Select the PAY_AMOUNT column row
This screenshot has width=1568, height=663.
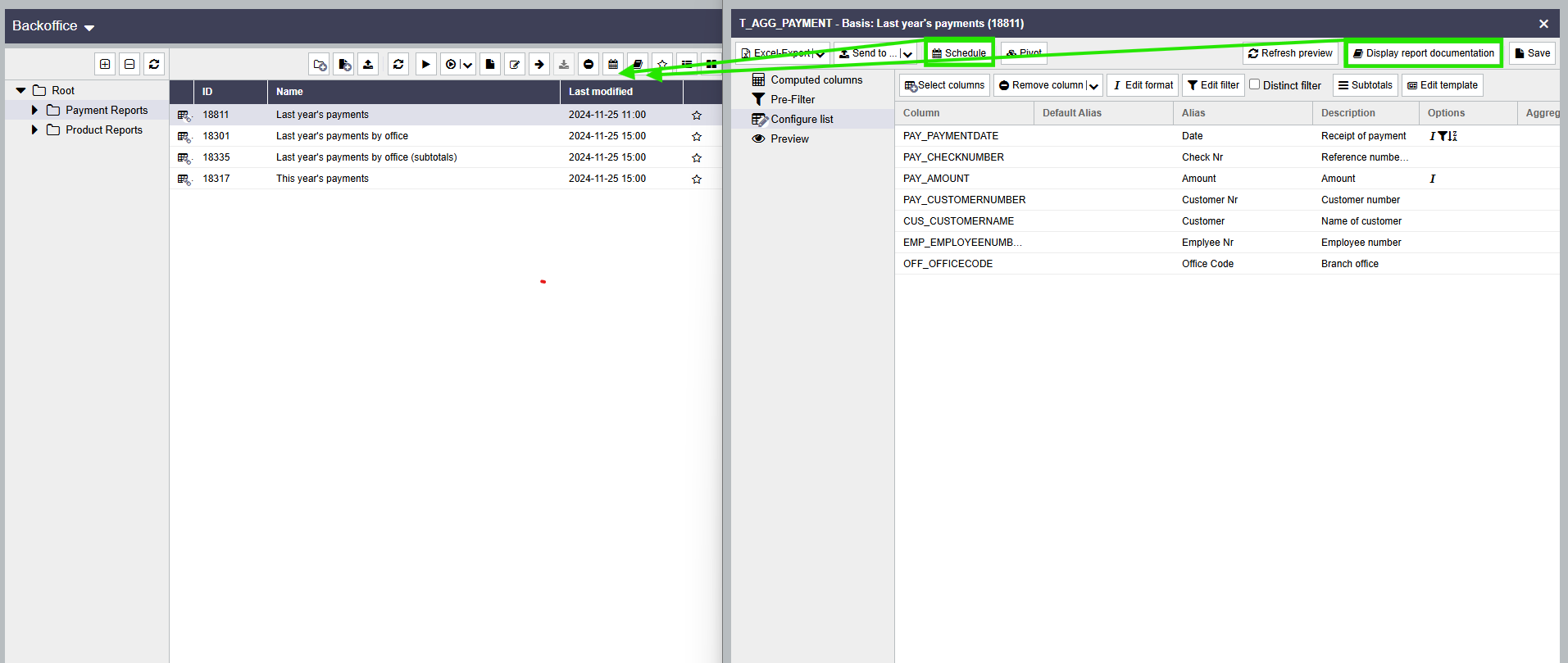[936, 179]
